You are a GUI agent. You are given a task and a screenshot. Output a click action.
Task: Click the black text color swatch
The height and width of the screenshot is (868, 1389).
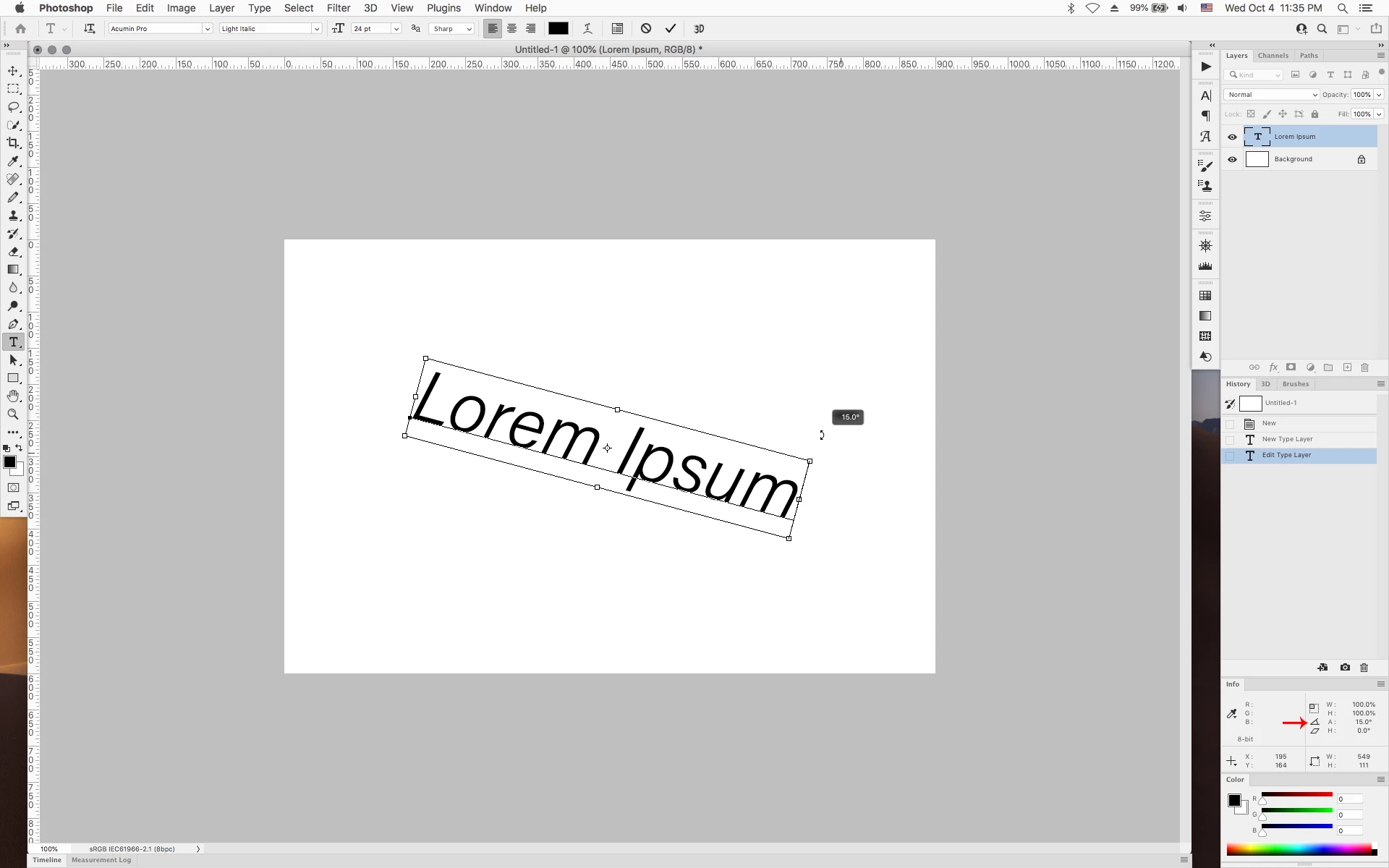(x=558, y=29)
